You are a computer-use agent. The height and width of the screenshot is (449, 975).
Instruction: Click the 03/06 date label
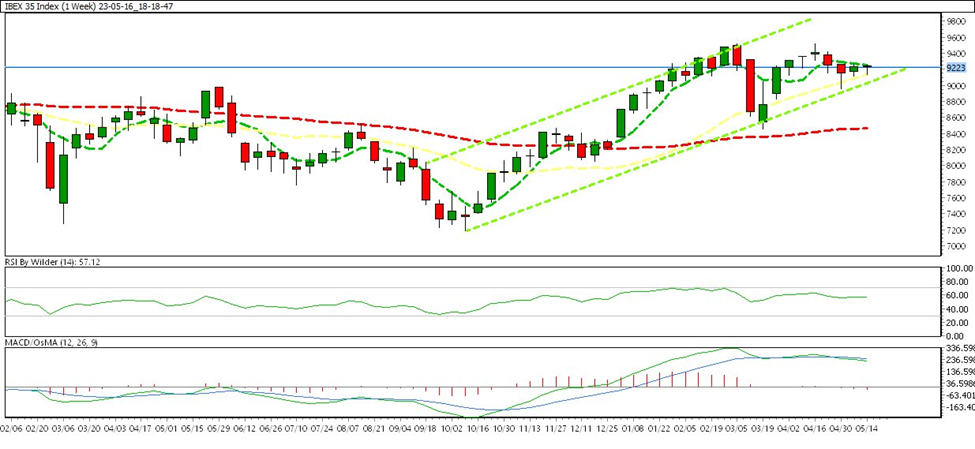[x=64, y=429]
